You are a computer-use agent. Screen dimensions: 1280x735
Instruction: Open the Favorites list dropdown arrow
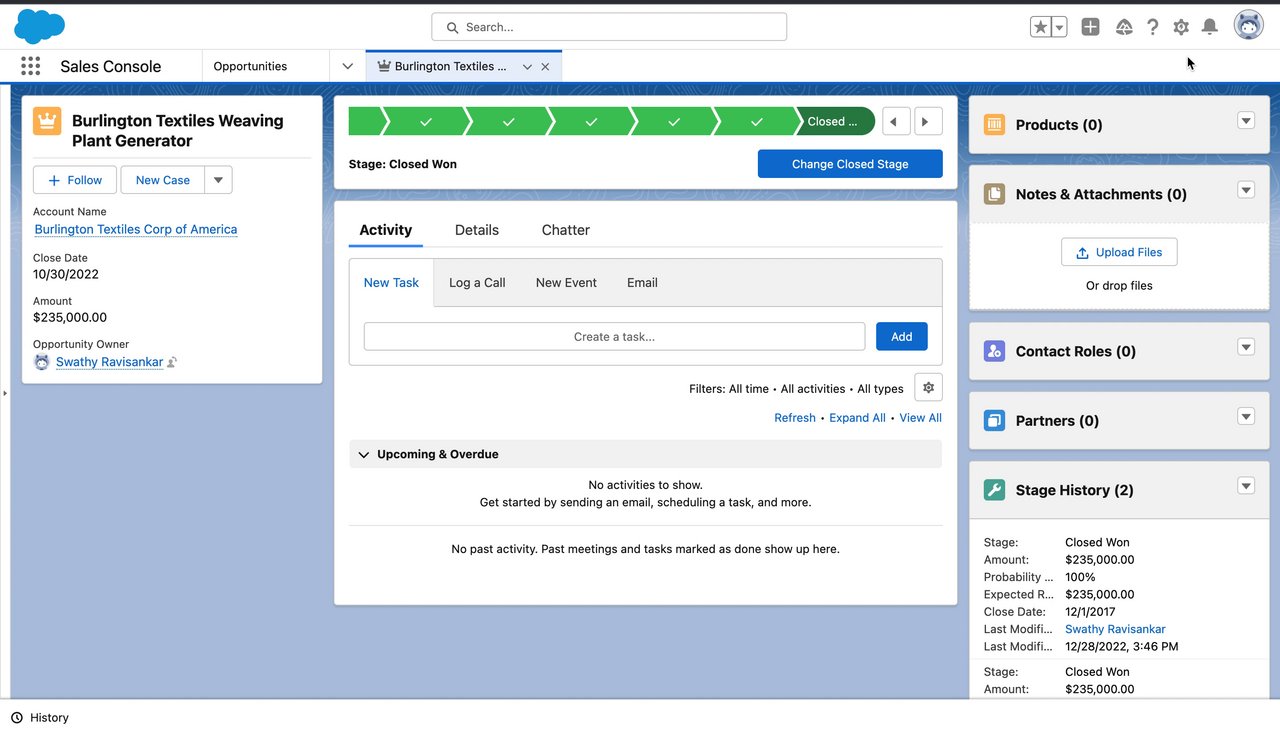(x=1059, y=27)
